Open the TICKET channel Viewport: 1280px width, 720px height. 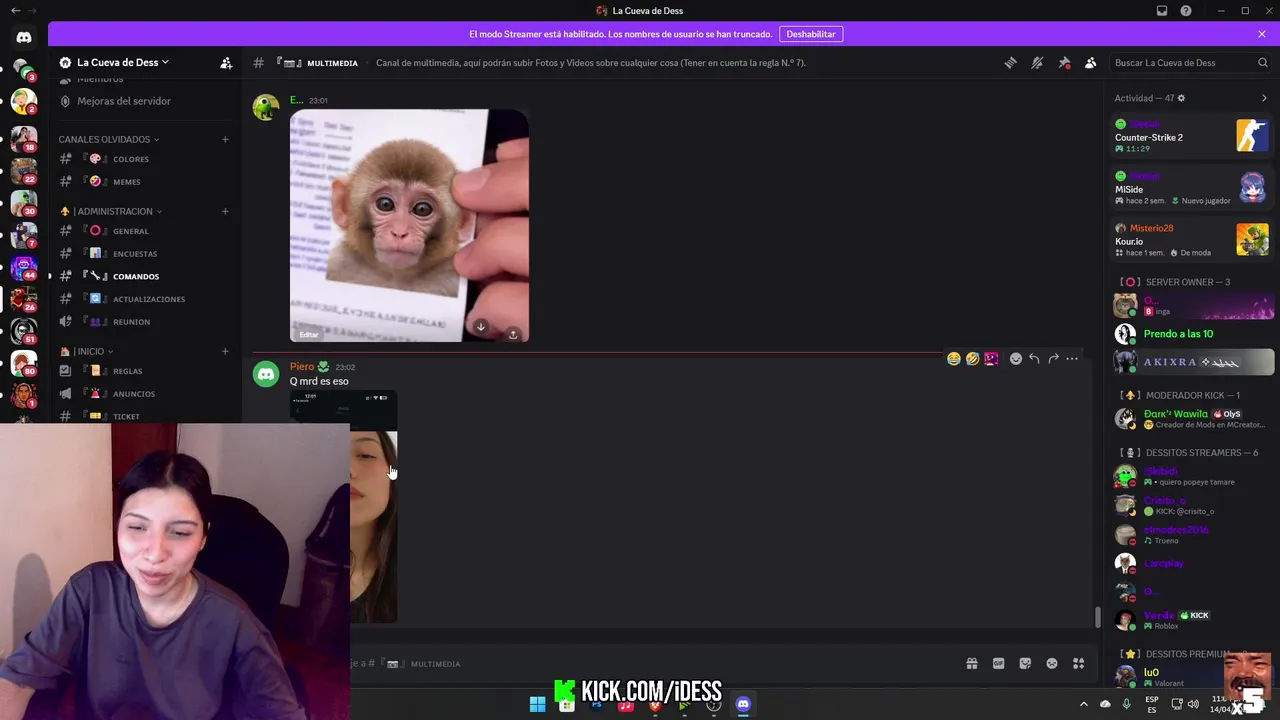click(x=127, y=416)
